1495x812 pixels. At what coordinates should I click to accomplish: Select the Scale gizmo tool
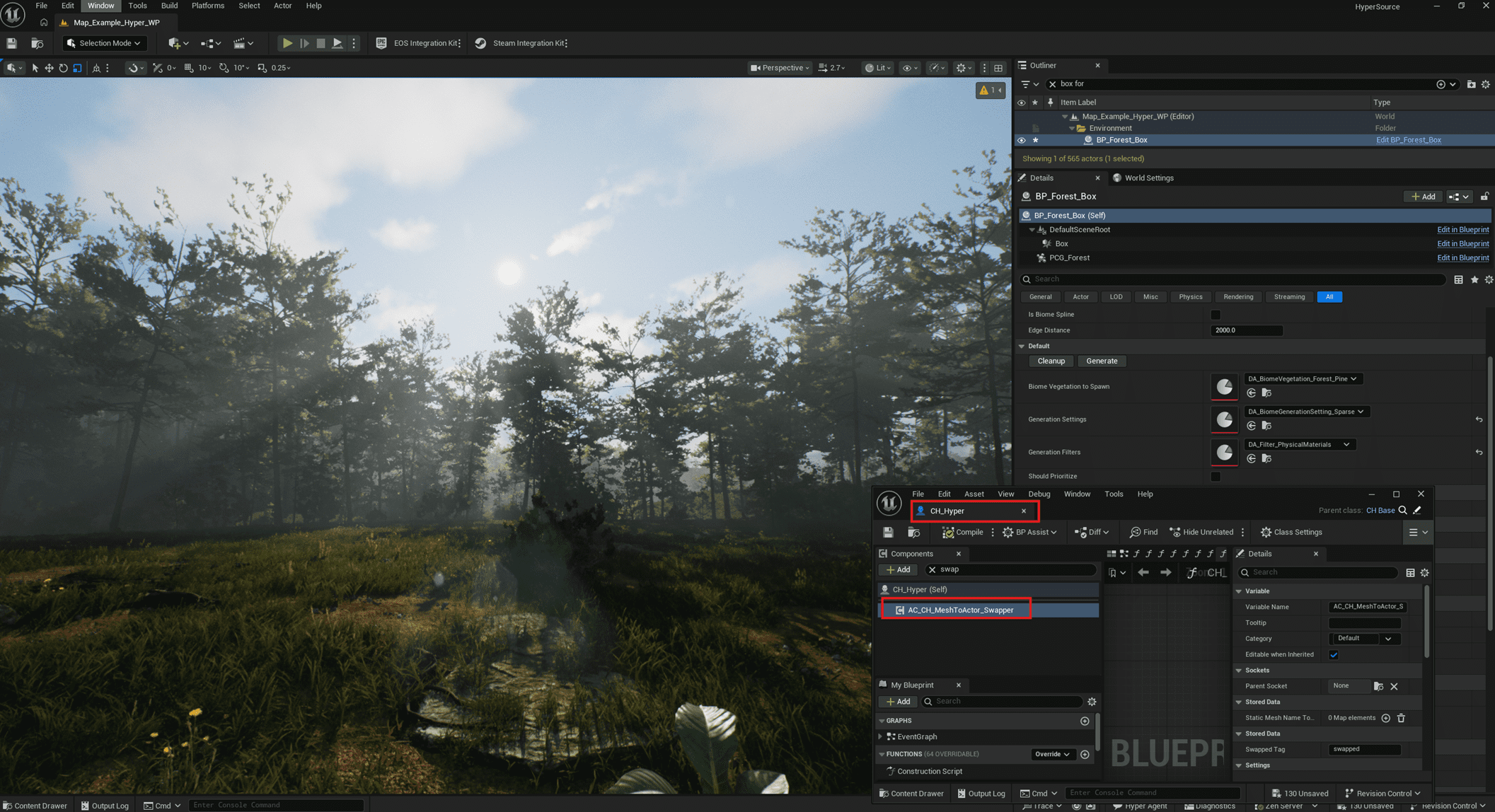(77, 68)
